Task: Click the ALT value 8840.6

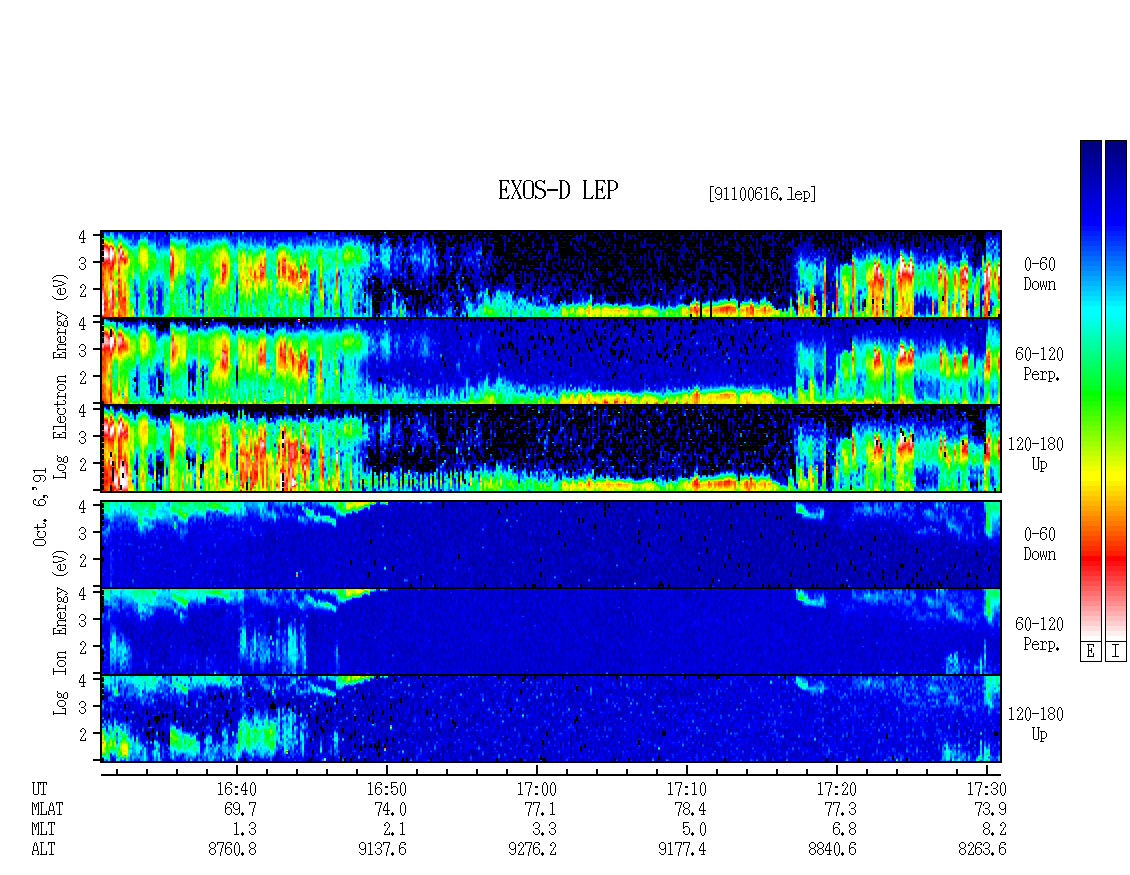Action: [x=832, y=850]
